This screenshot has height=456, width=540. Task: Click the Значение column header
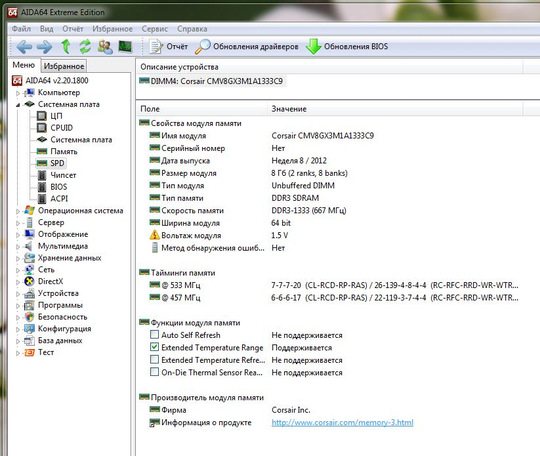(x=395, y=109)
